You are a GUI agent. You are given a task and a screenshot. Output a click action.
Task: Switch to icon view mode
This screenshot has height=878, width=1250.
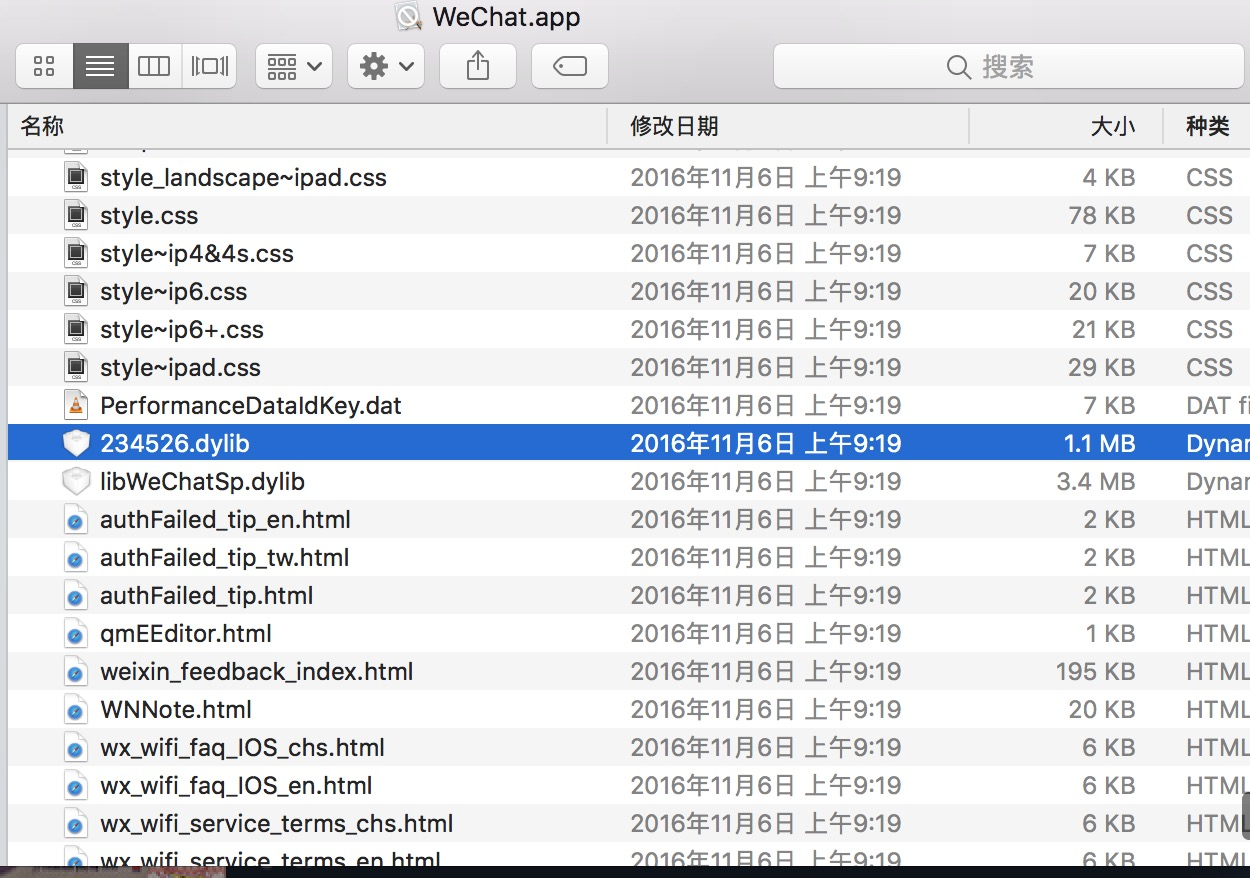click(x=44, y=67)
